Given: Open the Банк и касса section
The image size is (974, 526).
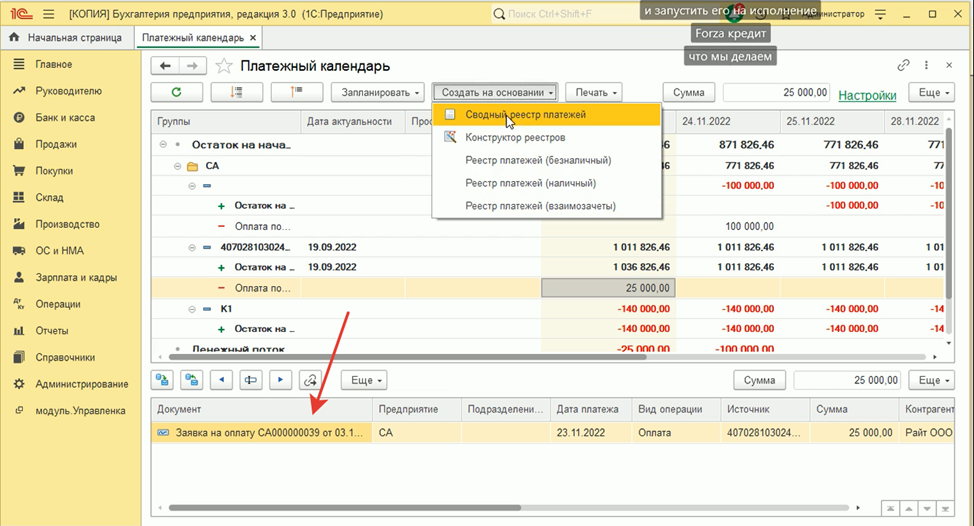Looking at the screenshot, I should click(x=65, y=117).
